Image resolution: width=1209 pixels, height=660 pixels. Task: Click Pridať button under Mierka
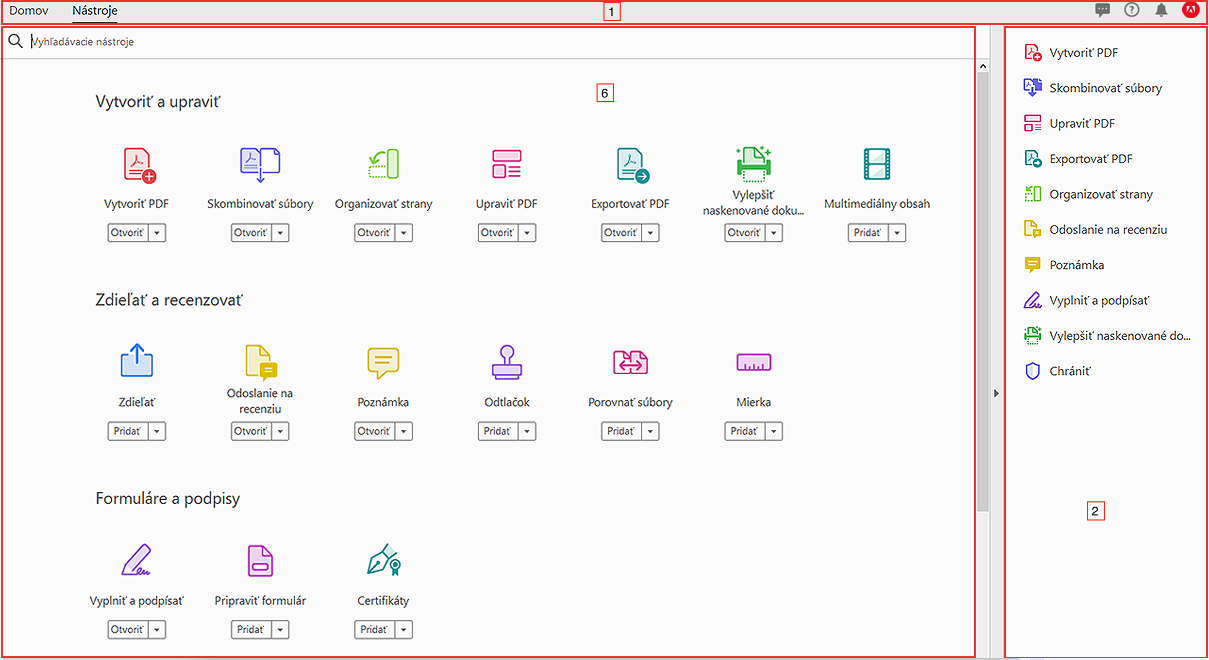click(x=745, y=431)
